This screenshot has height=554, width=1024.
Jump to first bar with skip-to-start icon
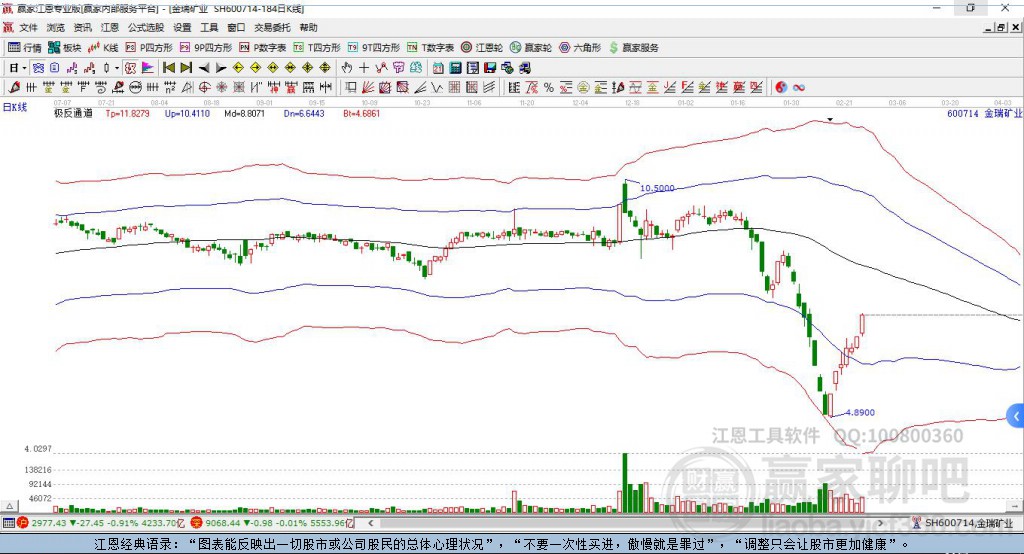pos(168,68)
